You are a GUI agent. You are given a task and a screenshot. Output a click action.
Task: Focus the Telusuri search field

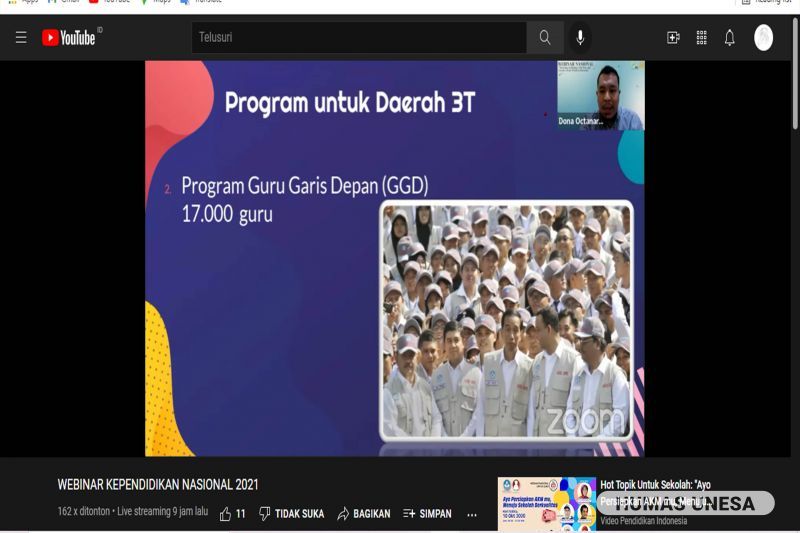coord(359,37)
